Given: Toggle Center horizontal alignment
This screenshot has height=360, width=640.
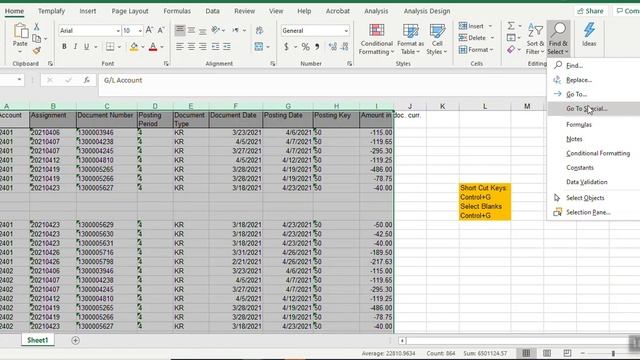Looking at the screenshot, I should tap(191, 47).
